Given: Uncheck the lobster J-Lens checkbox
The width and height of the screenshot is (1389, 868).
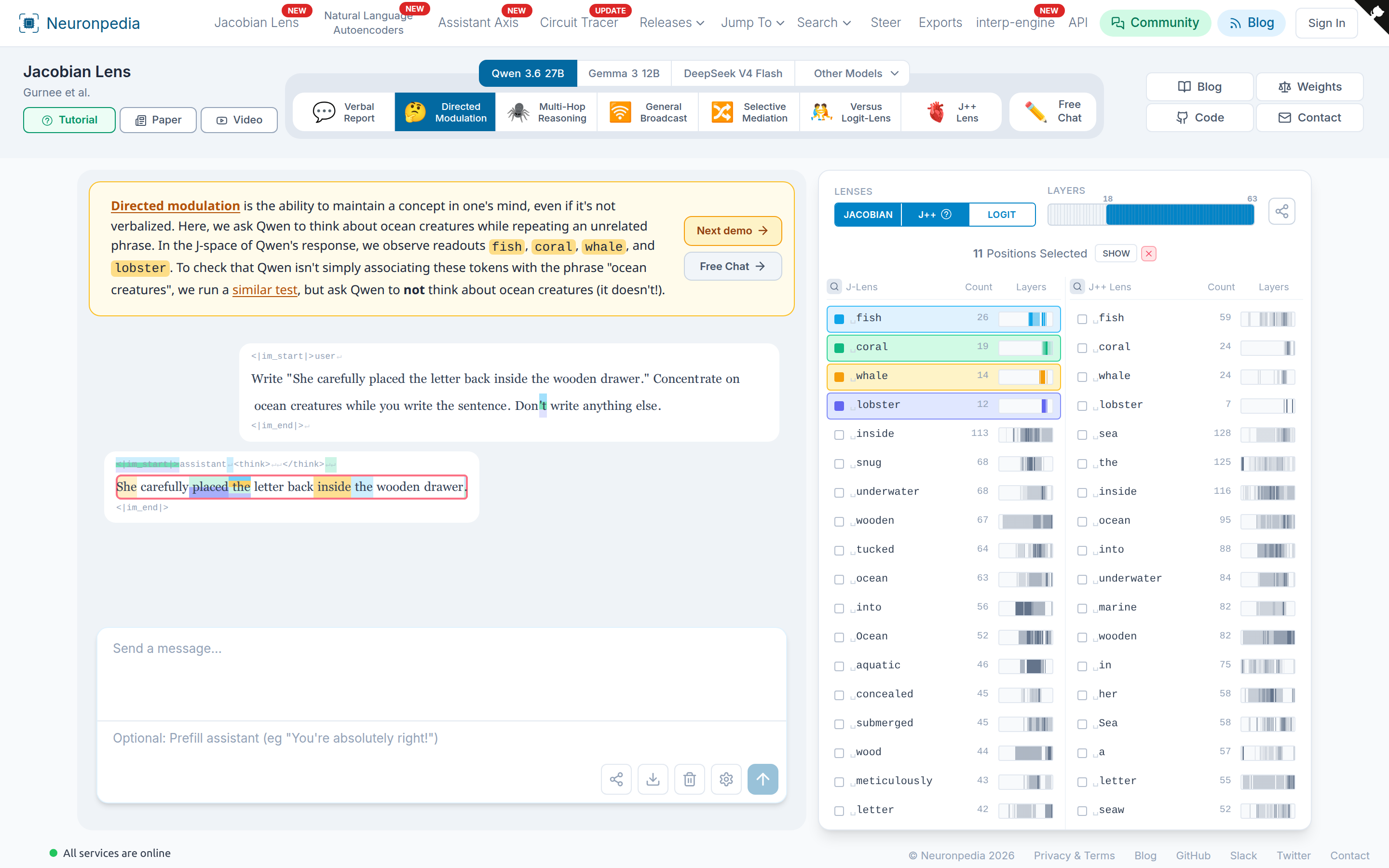Looking at the screenshot, I should point(839,406).
